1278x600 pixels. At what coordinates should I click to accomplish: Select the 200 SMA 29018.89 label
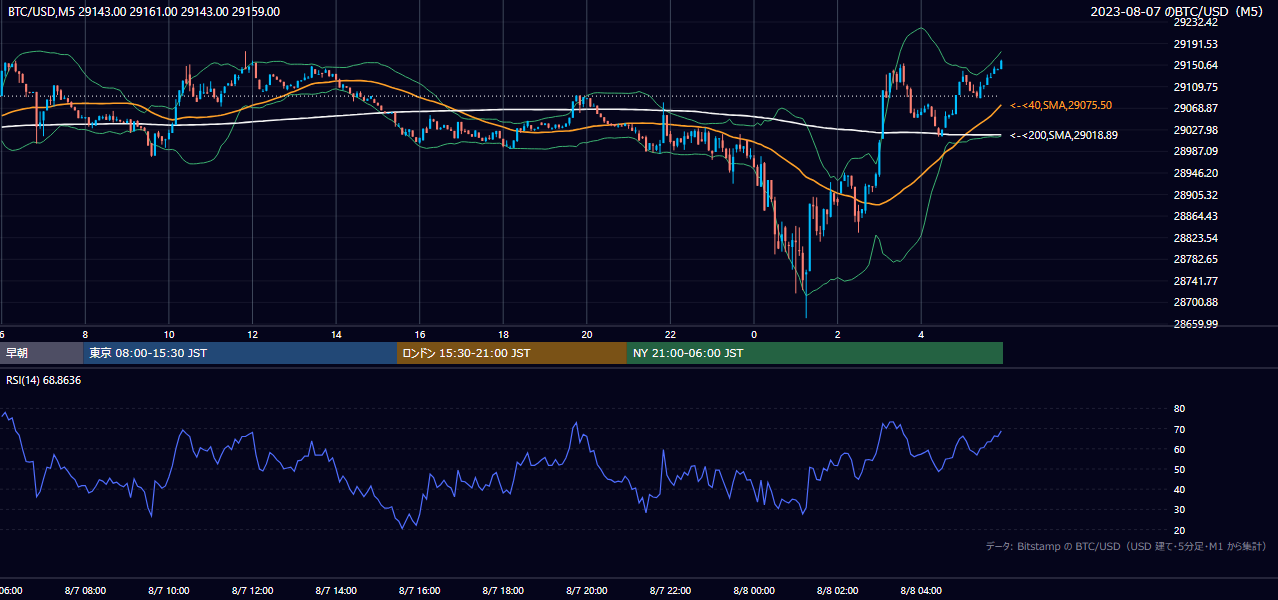pyautogui.click(x=1064, y=135)
